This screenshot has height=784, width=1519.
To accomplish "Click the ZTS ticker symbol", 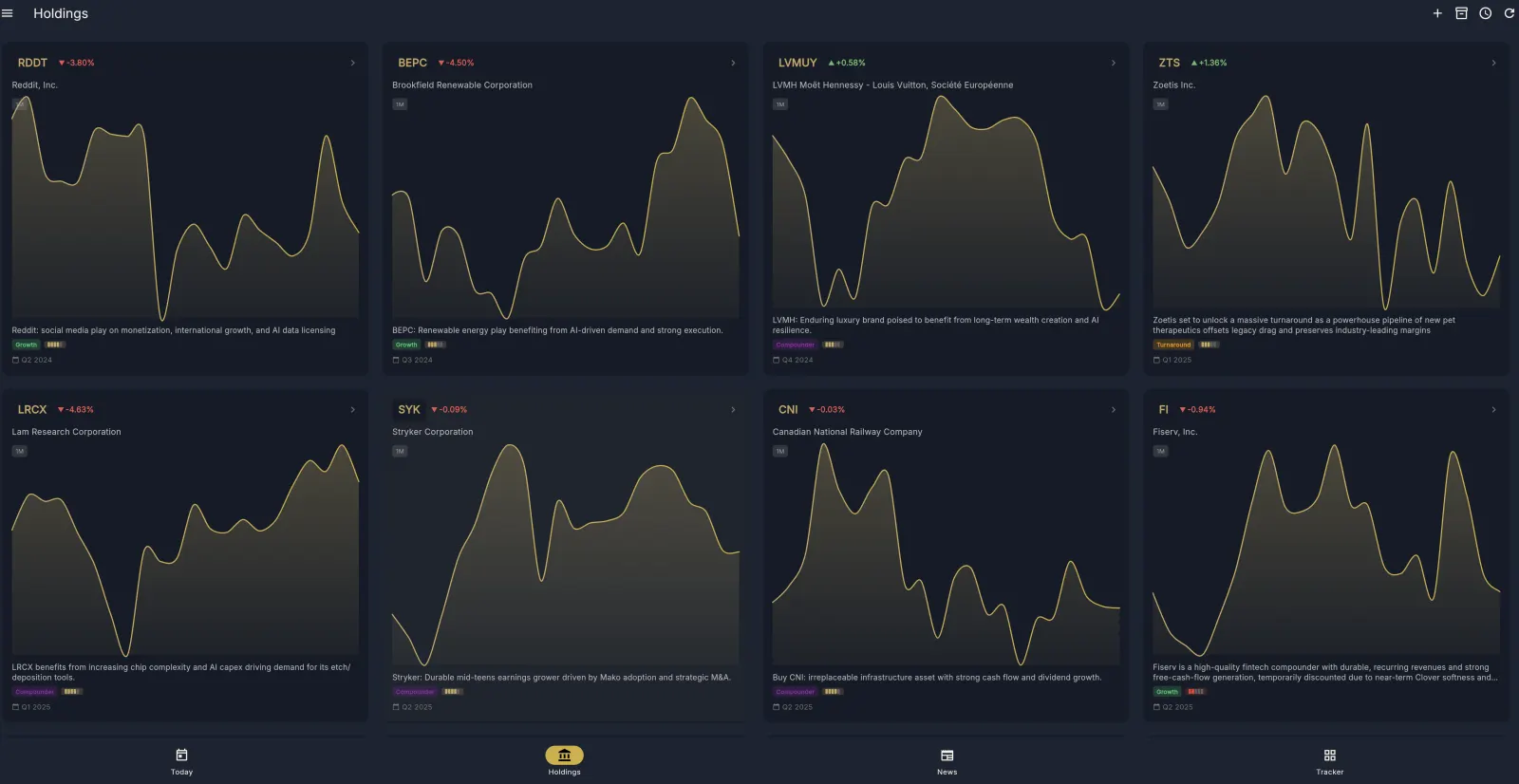I will tap(1169, 63).
